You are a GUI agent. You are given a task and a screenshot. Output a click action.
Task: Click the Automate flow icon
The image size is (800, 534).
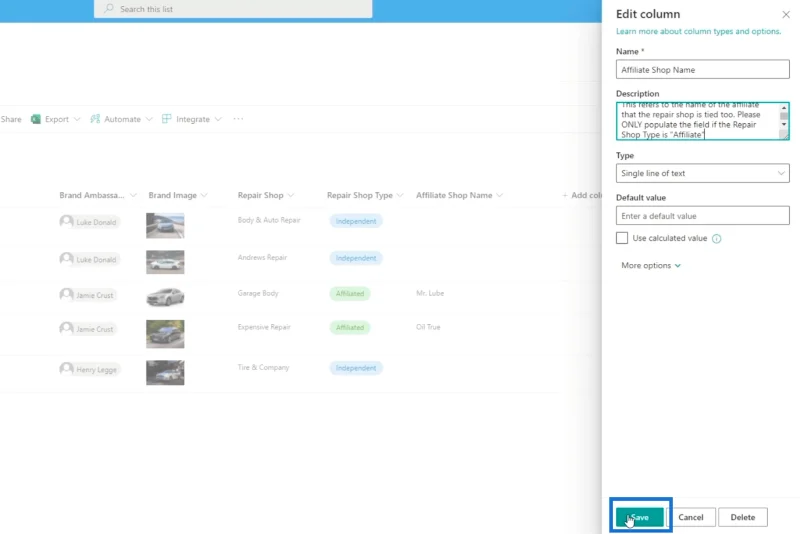[x=95, y=119]
